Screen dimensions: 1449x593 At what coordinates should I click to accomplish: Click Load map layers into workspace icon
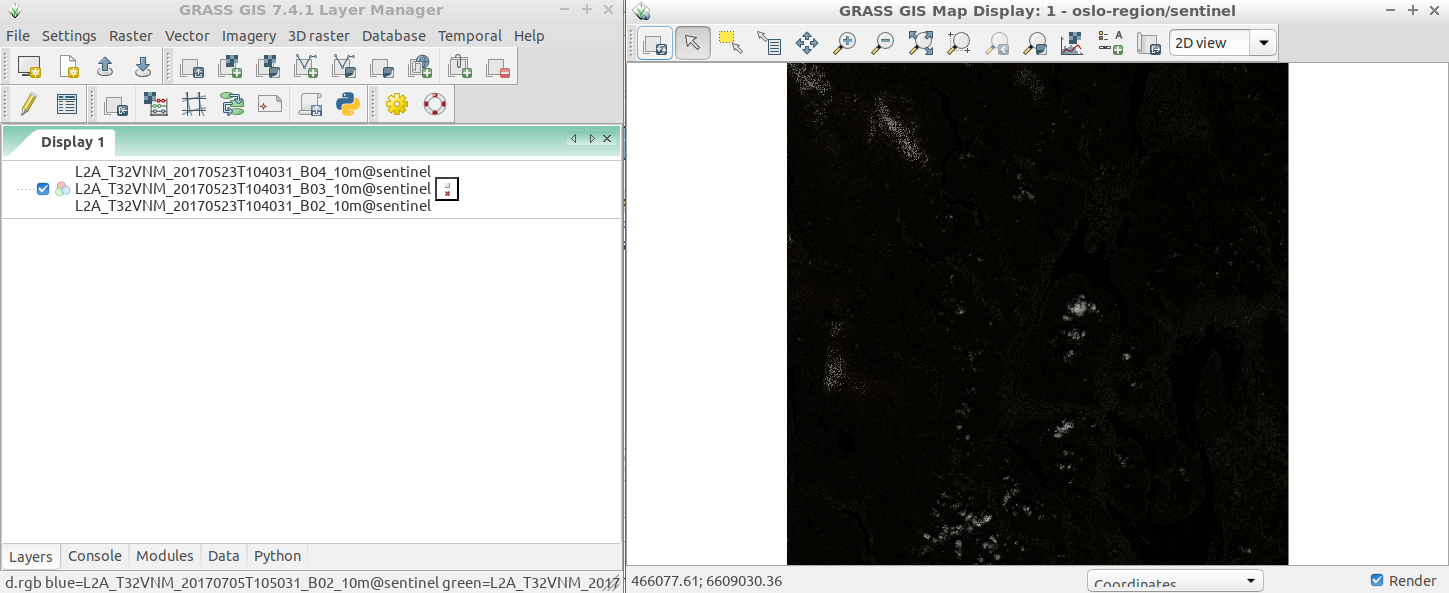click(192, 67)
